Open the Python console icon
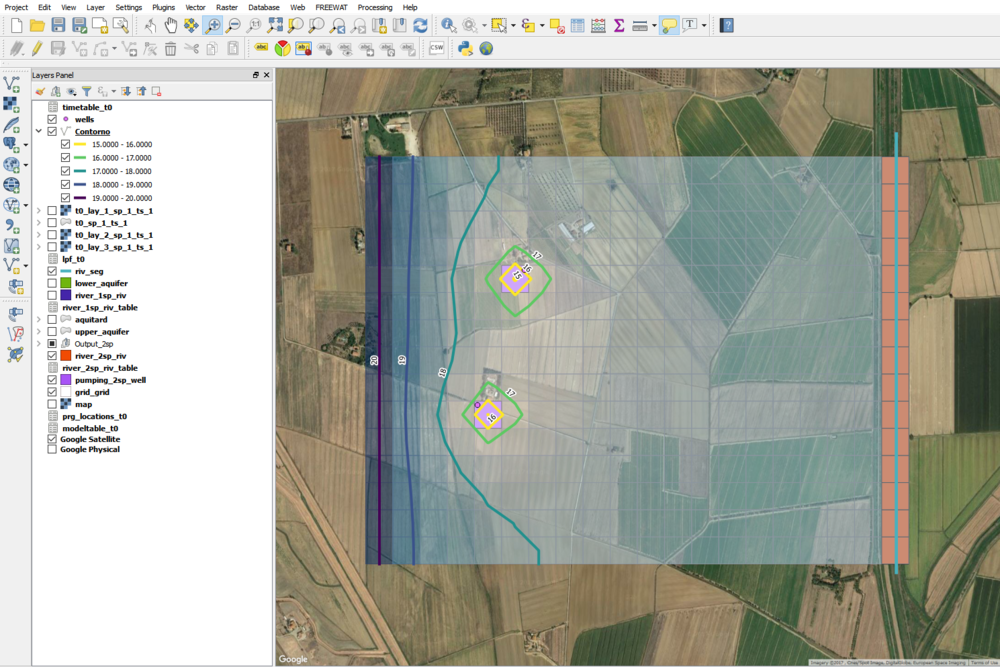Viewport: 1000px width, 667px height. 465,48
